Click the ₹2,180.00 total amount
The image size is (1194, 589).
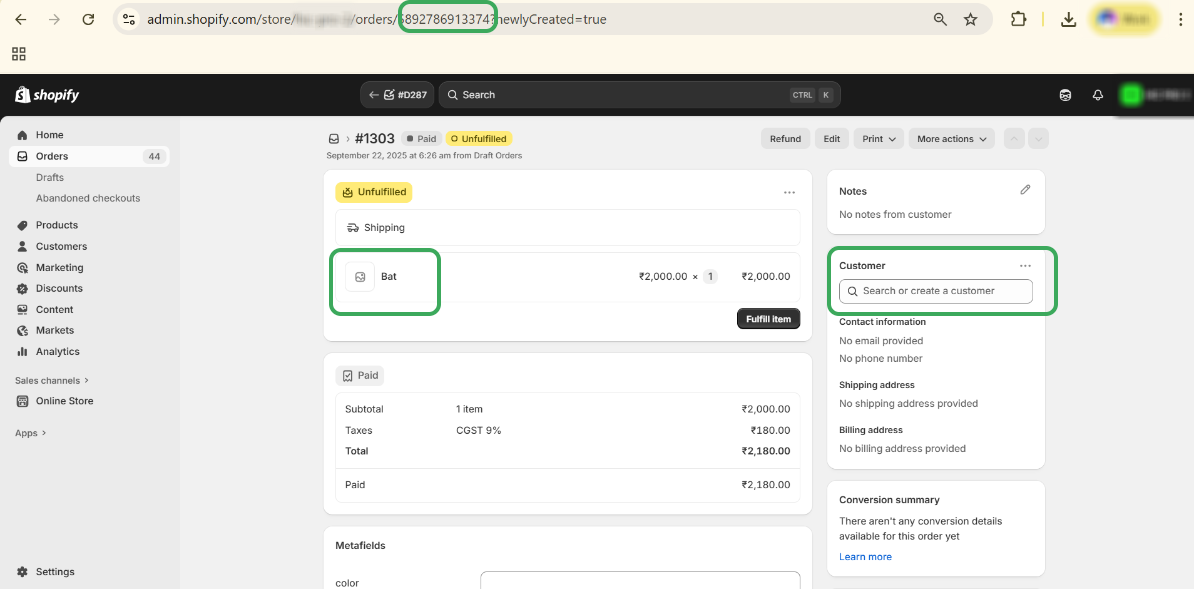coord(765,451)
